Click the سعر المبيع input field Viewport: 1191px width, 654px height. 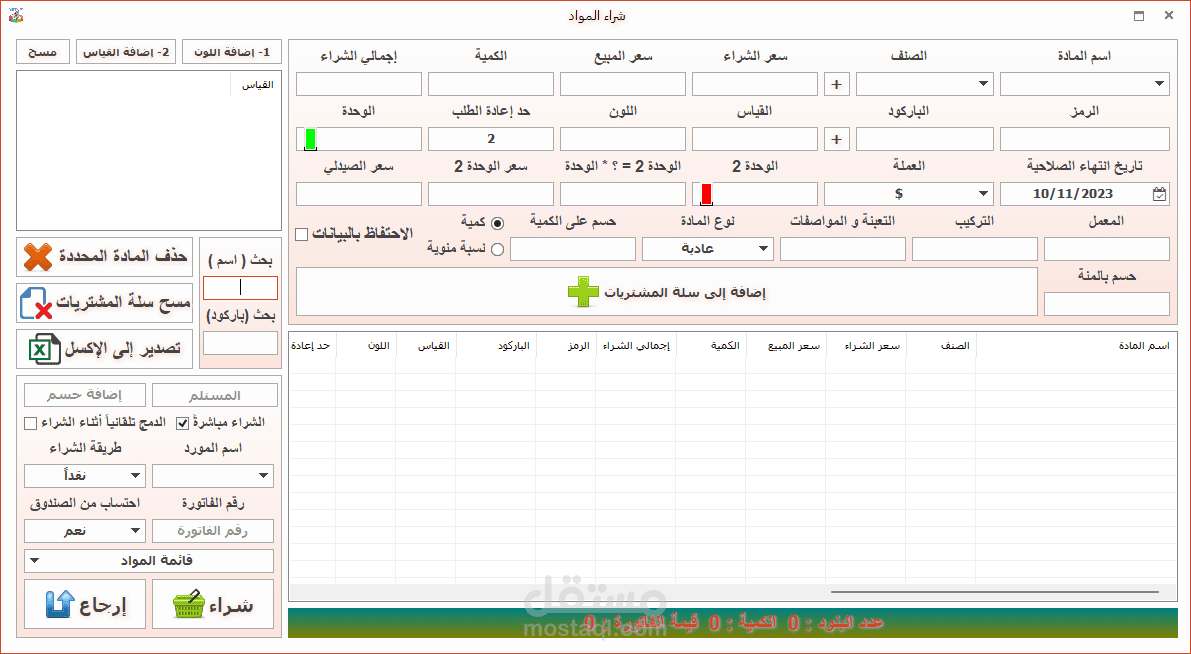pyautogui.click(x=622, y=84)
